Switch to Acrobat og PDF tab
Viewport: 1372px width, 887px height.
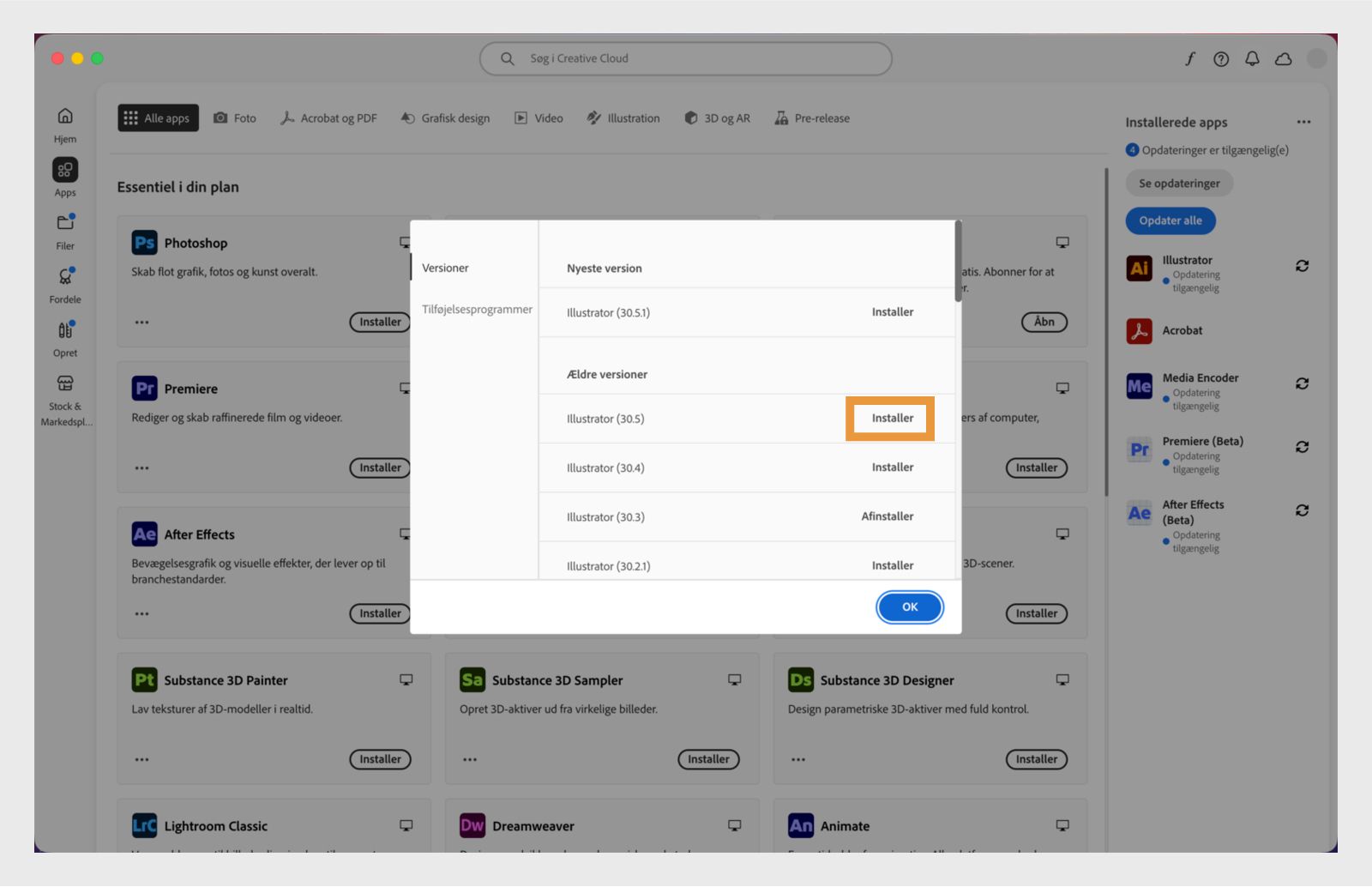click(x=328, y=118)
